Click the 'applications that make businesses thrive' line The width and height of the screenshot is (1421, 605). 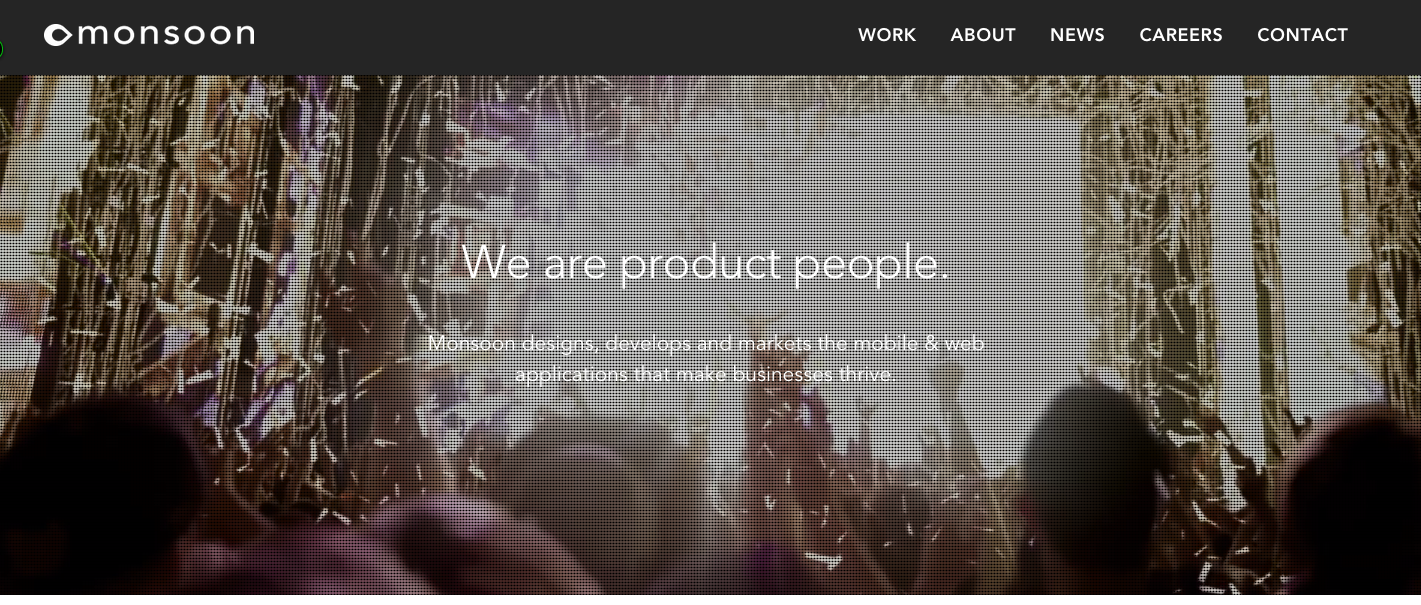704,375
